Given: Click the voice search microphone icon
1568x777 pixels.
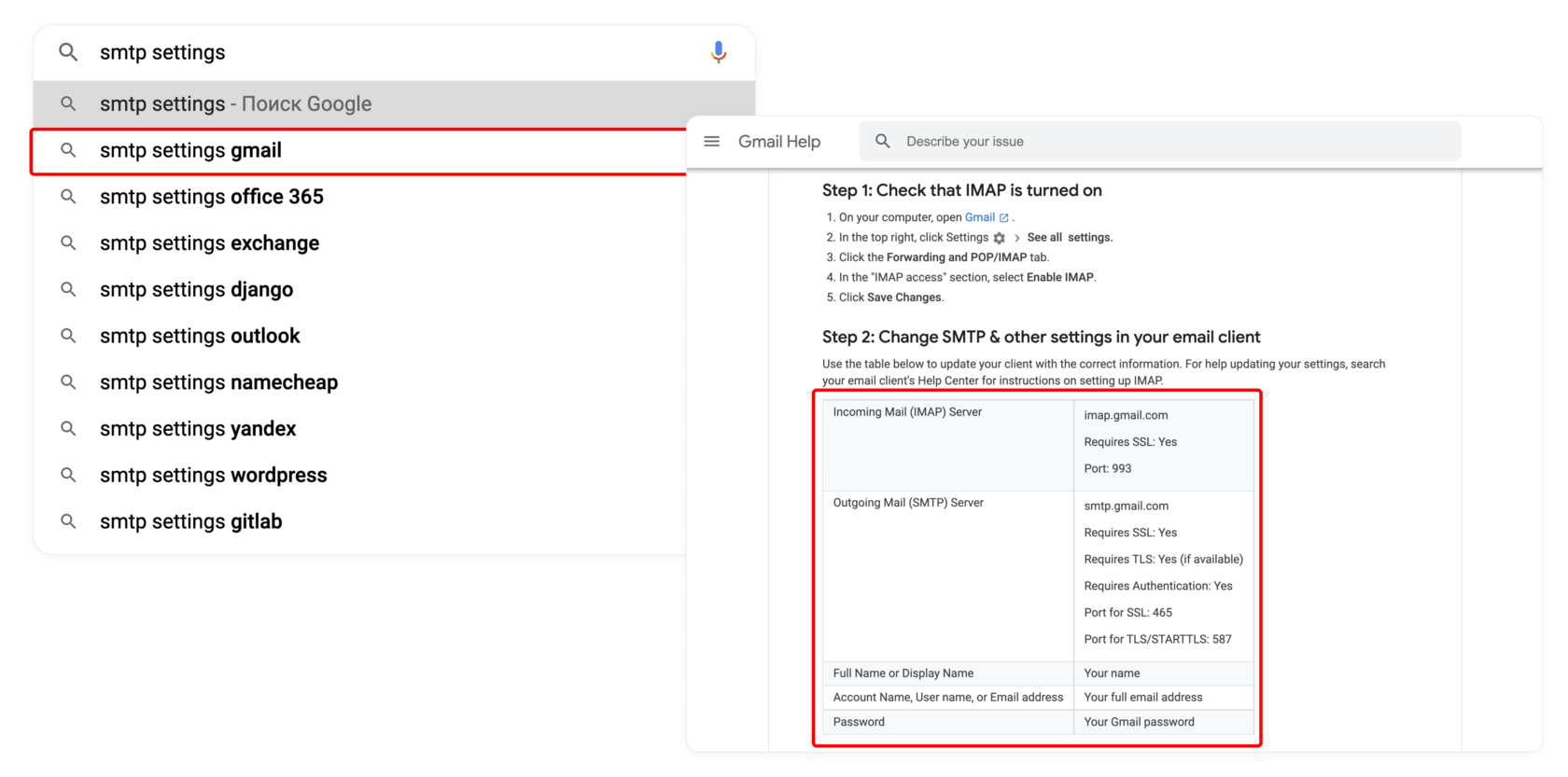Looking at the screenshot, I should pos(718,52).
